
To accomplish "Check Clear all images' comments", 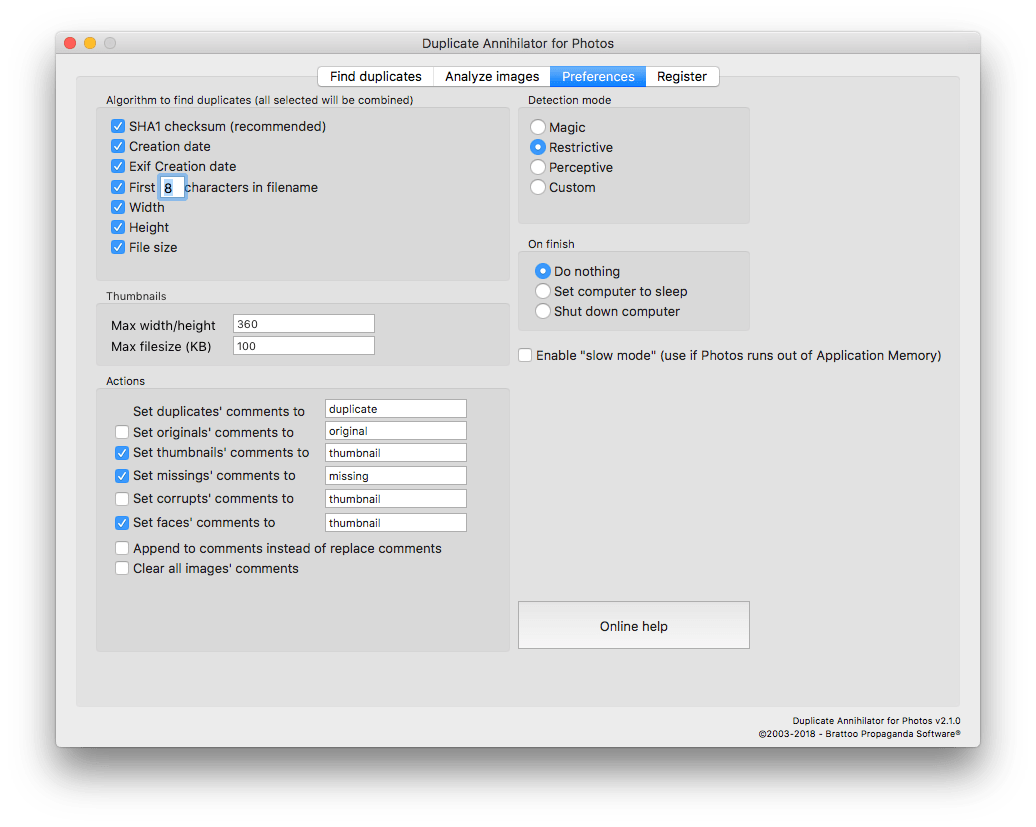I will [122, 568].
